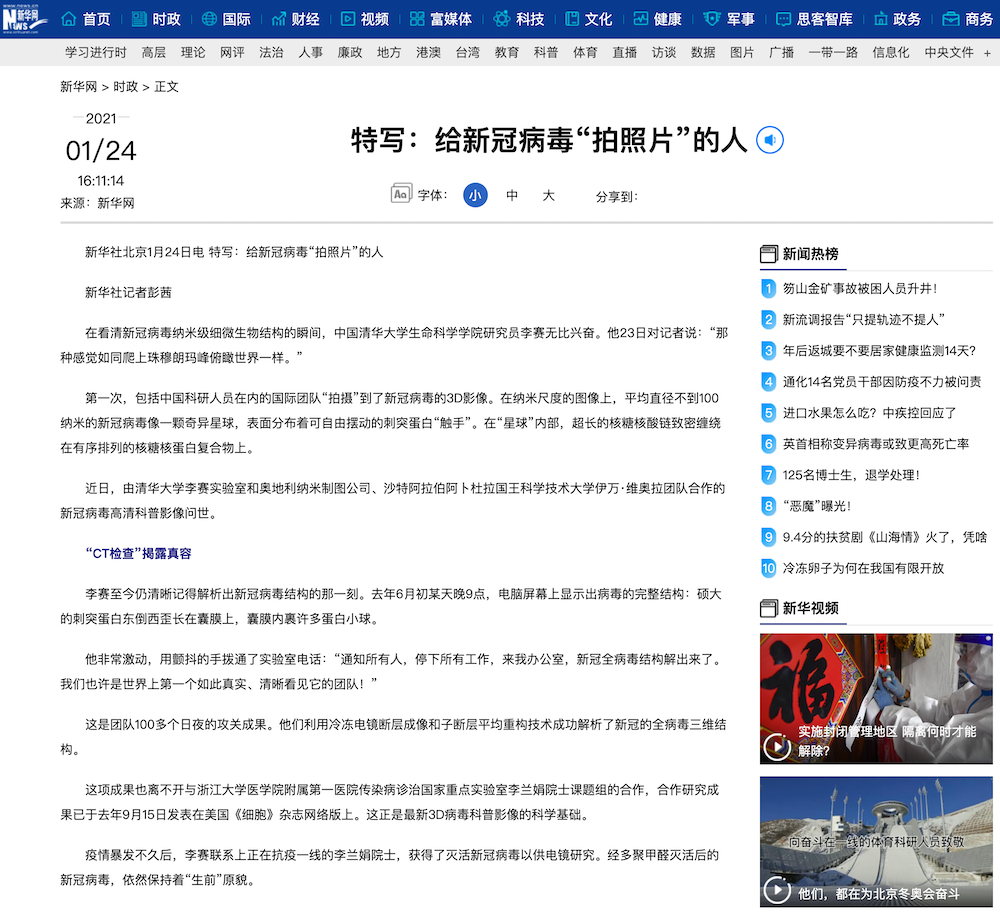The height and width of the screenshot is (913, 1000).
Task: Play the 北京冬奥会奋斗 video
Action: pyautogui.click(x=777, y=890)
